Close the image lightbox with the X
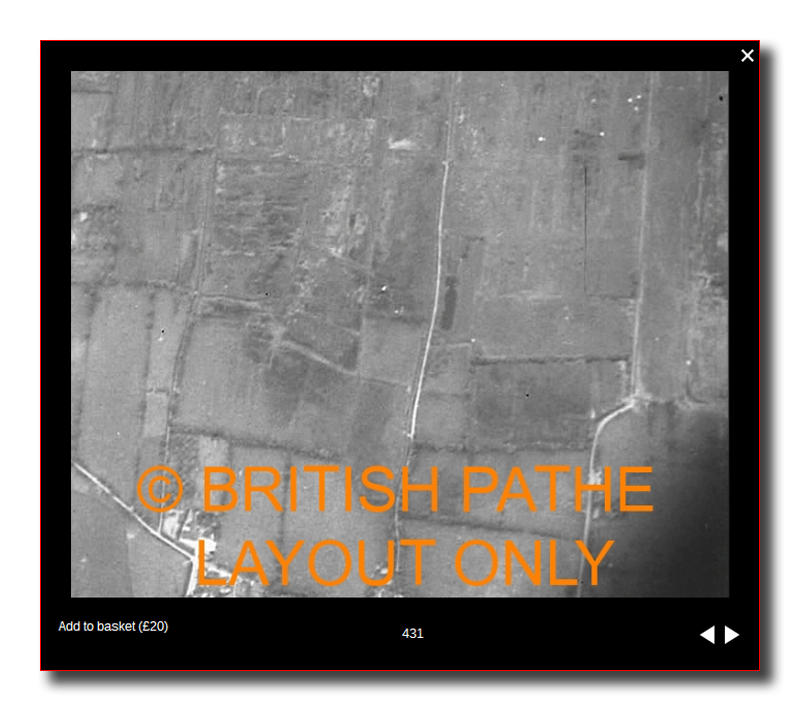This screenshot has width=800, height=711. 747,56
